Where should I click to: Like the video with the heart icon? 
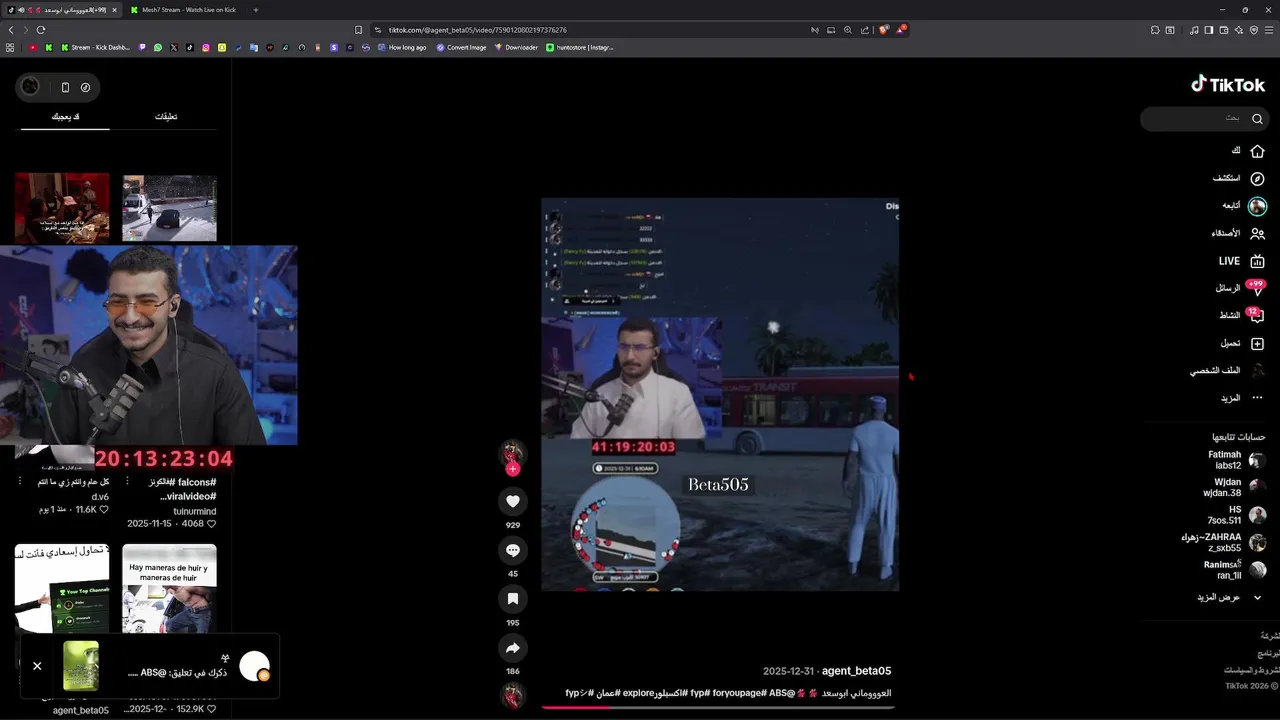pos(513,501)
